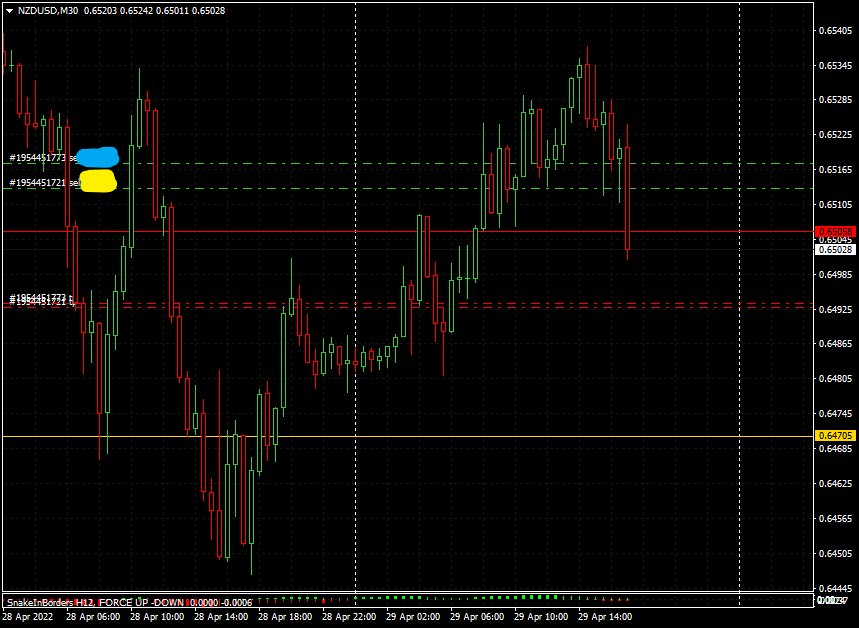Select the sell order label #1954451721
The width and height of the screenshot is (859, 628).
(x=45, y=182)
